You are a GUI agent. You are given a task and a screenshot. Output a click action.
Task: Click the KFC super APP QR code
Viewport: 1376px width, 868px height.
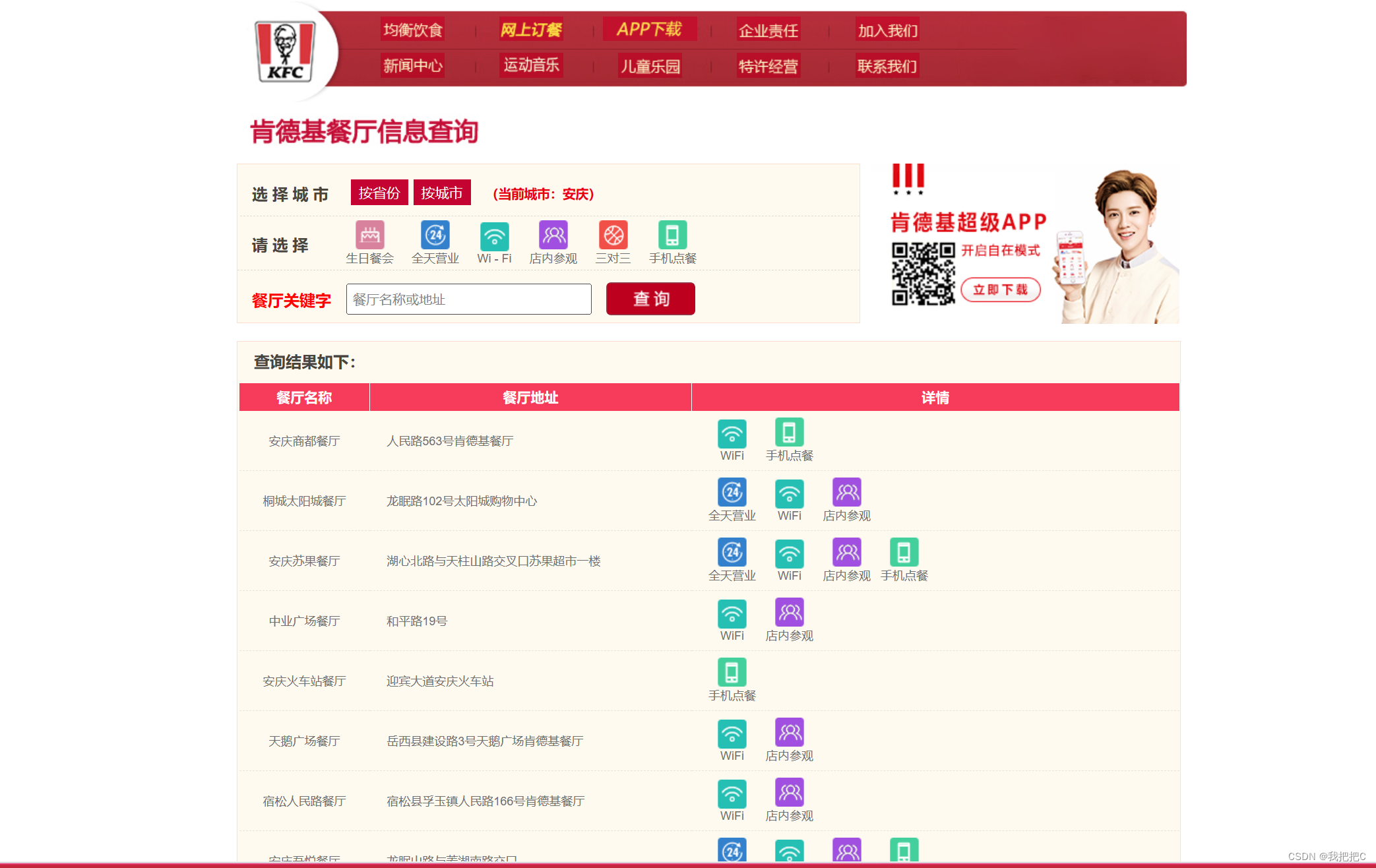[x=923, y=274]
